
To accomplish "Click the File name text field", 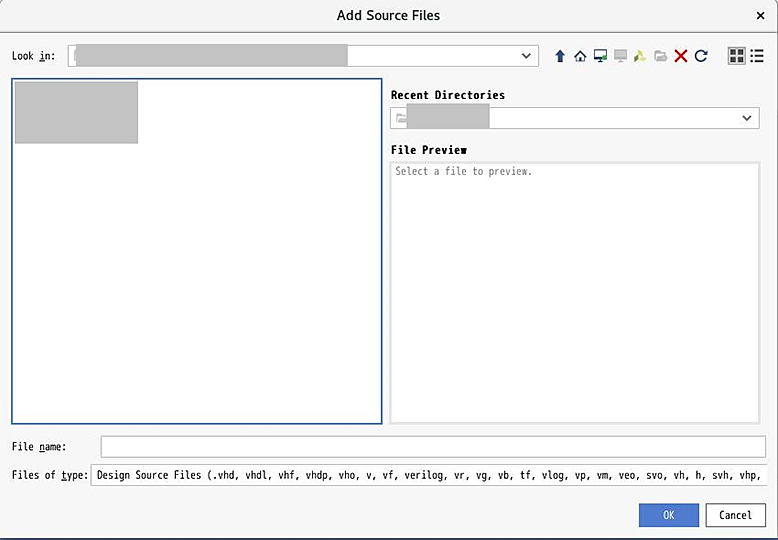I will click(x=433, y=447).
